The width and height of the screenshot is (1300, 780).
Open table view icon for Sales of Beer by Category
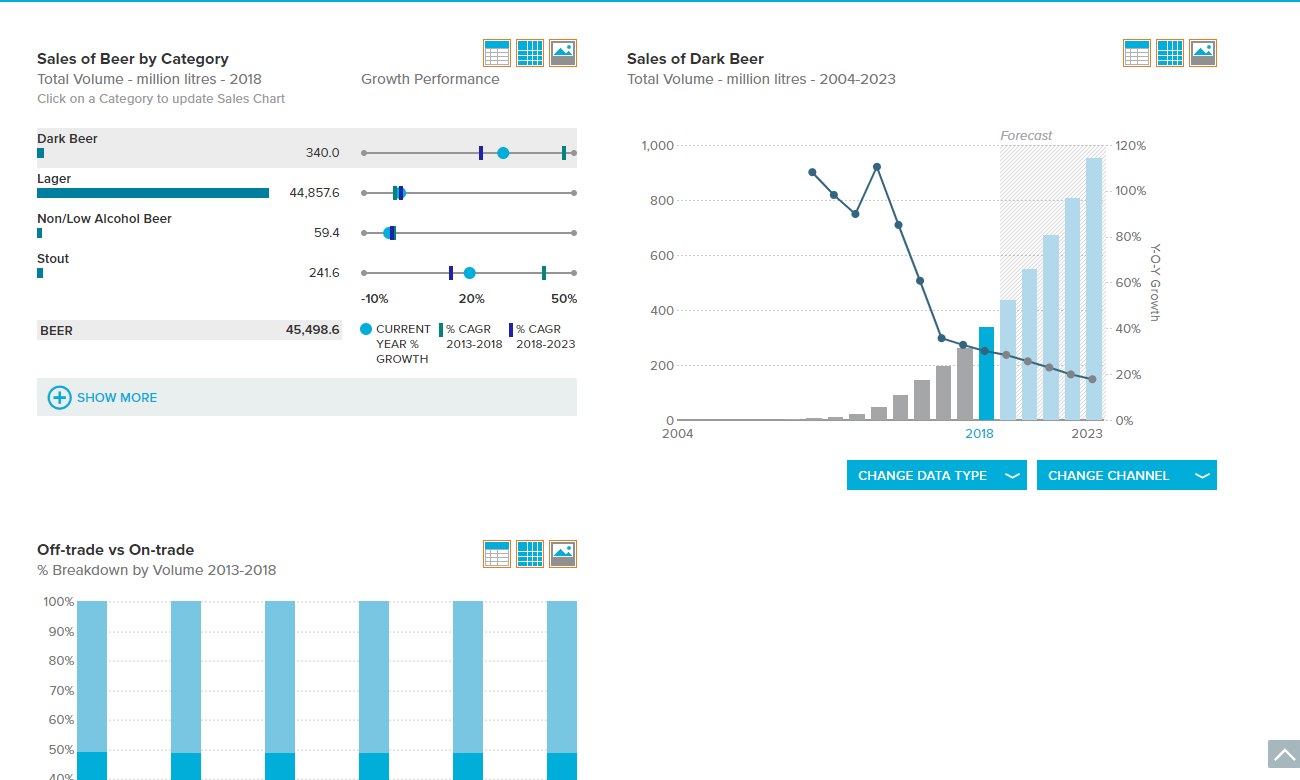click(497, 53)
